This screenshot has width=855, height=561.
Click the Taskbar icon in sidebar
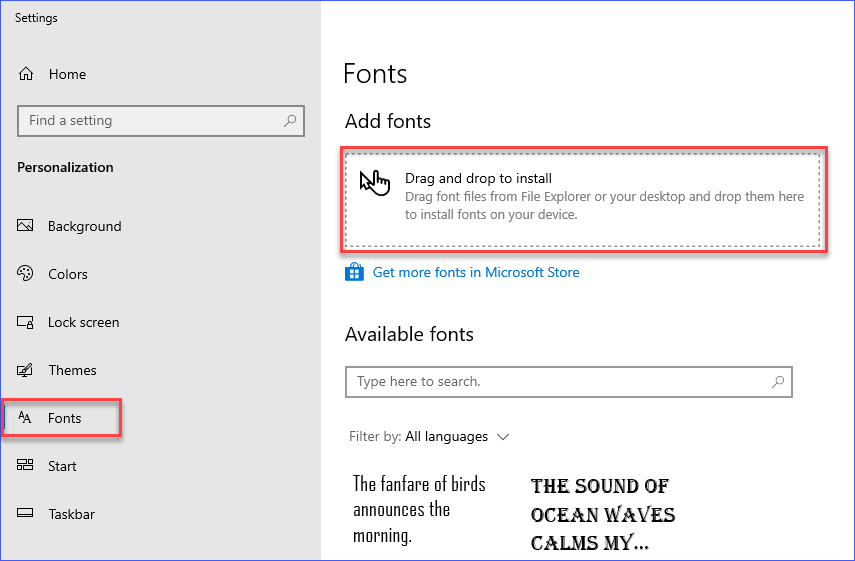25,513
